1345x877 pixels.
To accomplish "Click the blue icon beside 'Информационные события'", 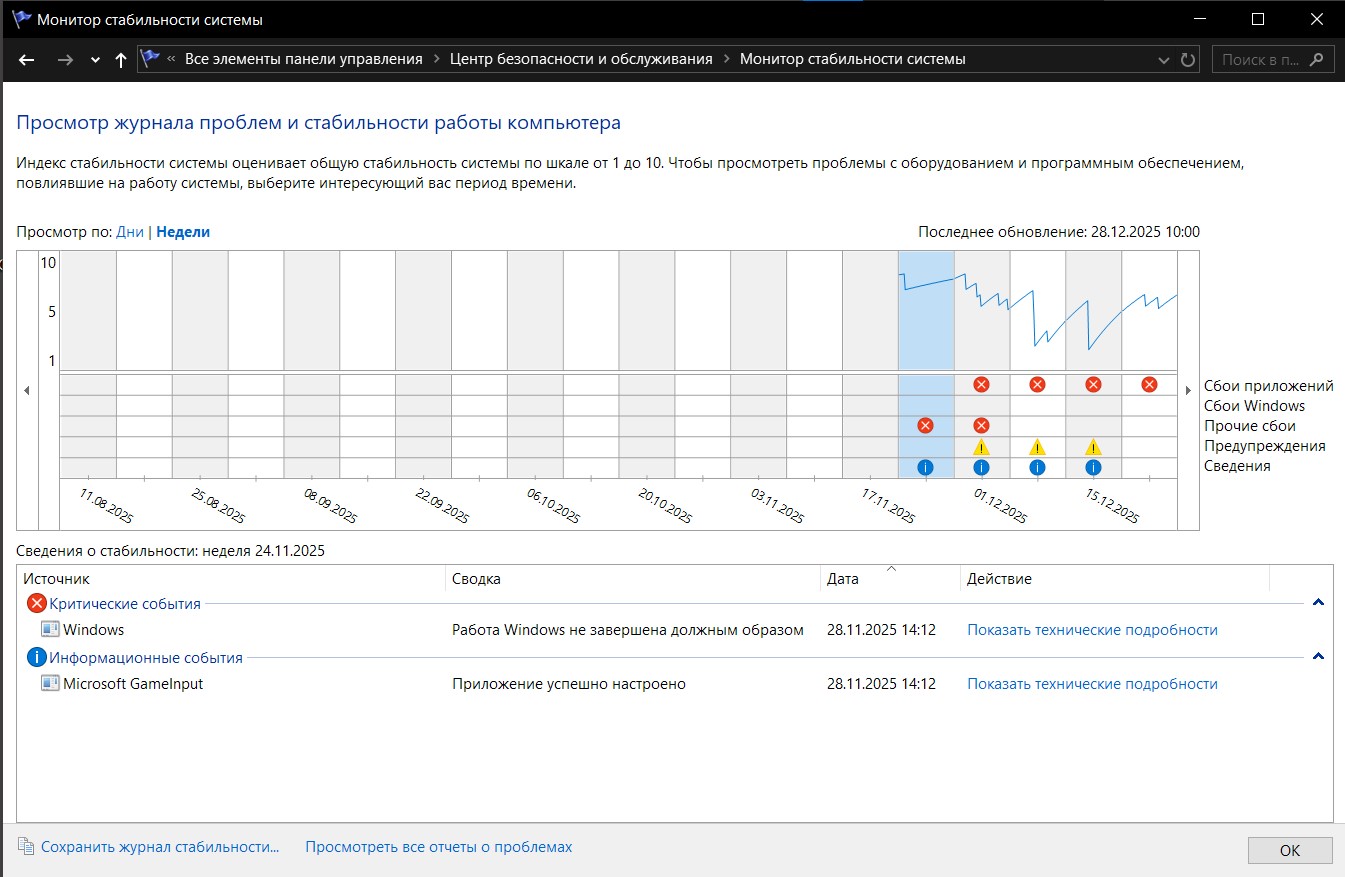I will click(x=37, y=658).
